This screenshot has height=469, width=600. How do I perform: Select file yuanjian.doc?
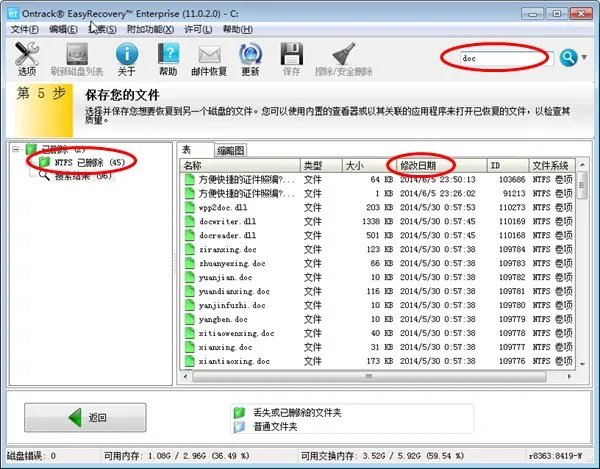[225, 277]
